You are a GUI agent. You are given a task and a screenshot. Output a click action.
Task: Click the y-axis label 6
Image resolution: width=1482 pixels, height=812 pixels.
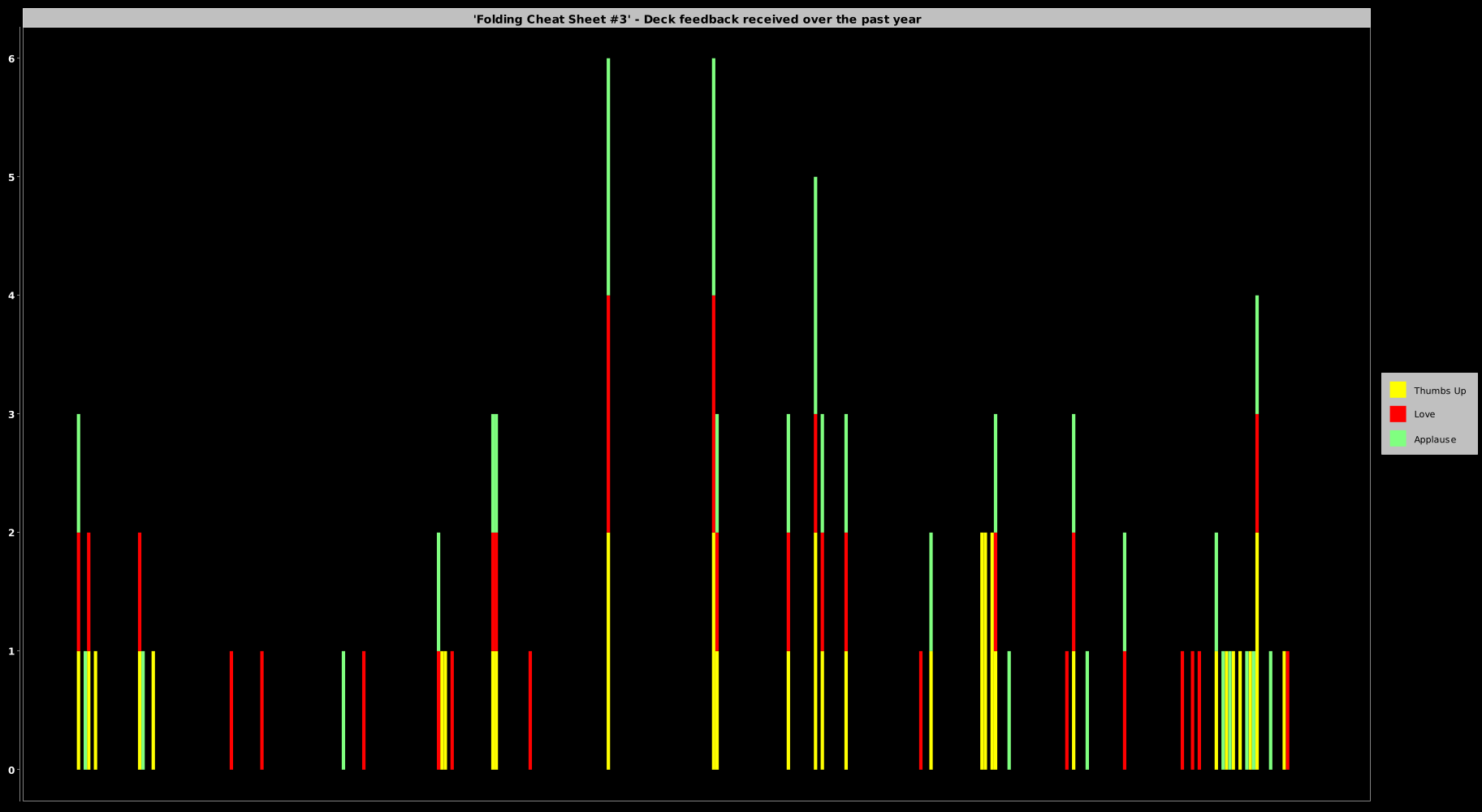[x=12, y=58]
